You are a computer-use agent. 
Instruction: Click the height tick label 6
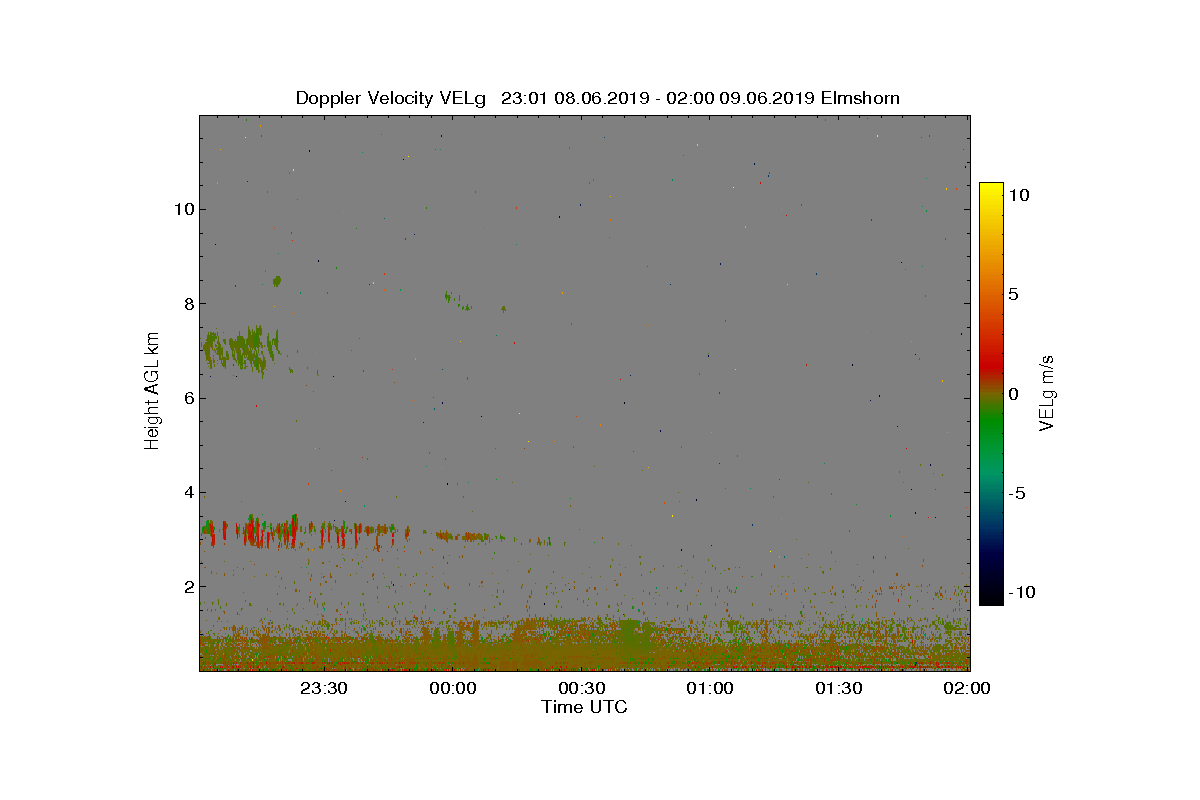187,398
